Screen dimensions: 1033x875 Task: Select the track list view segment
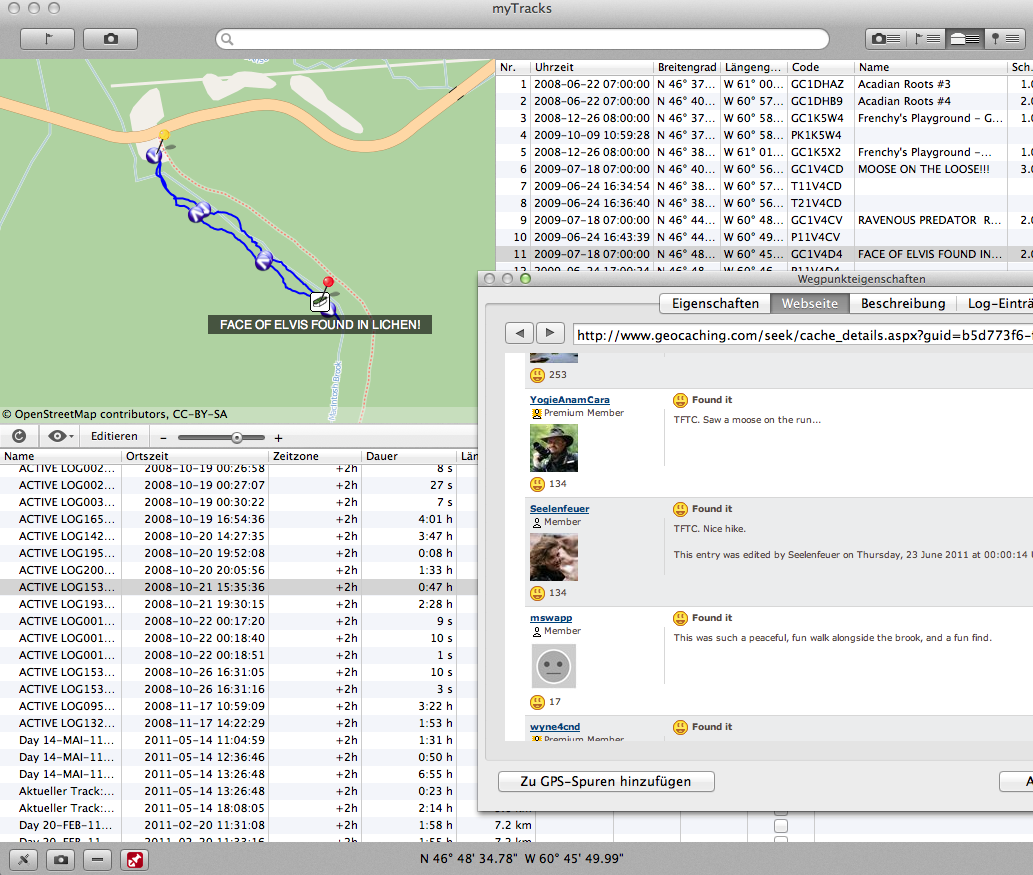point(965,39)
